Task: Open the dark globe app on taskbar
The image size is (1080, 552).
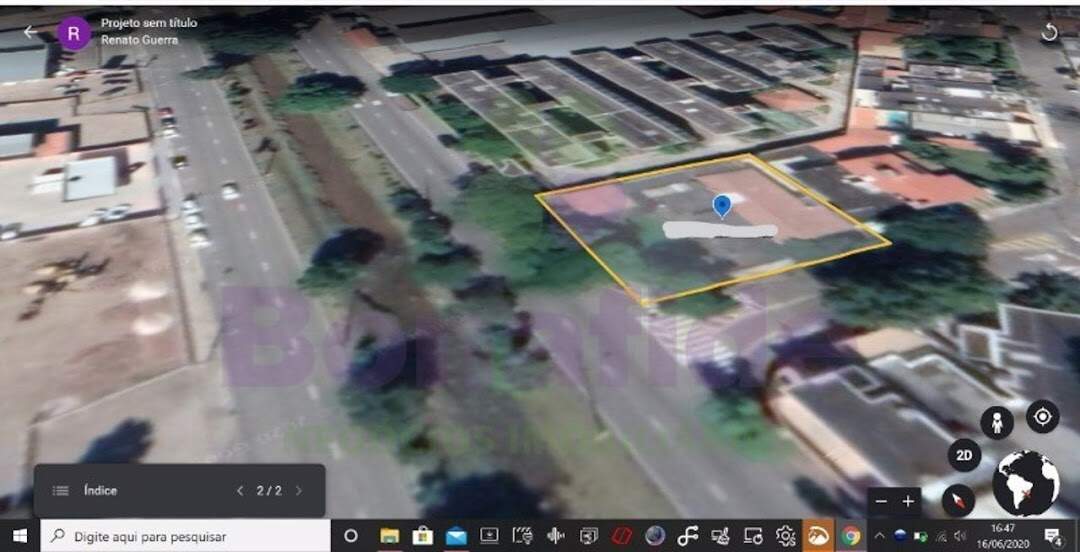Action: (654, 536)
